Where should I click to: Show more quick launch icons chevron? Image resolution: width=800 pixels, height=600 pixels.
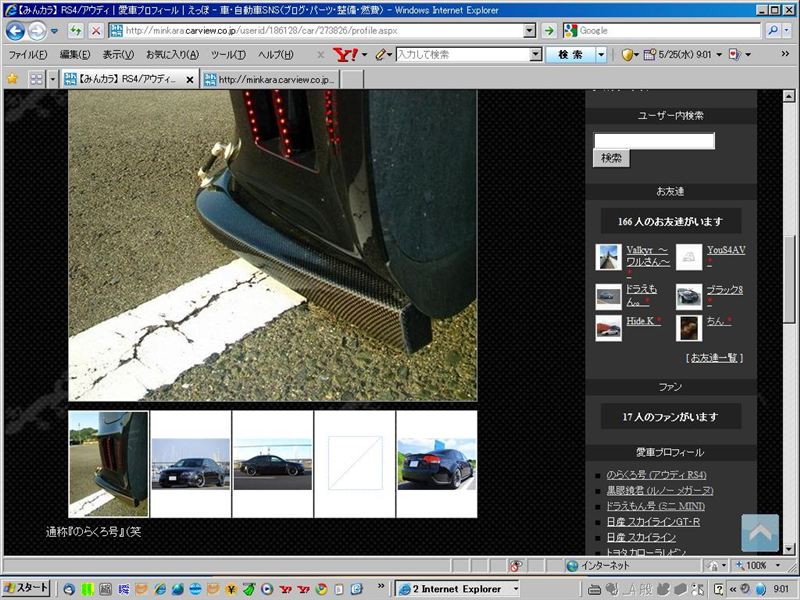381,586
